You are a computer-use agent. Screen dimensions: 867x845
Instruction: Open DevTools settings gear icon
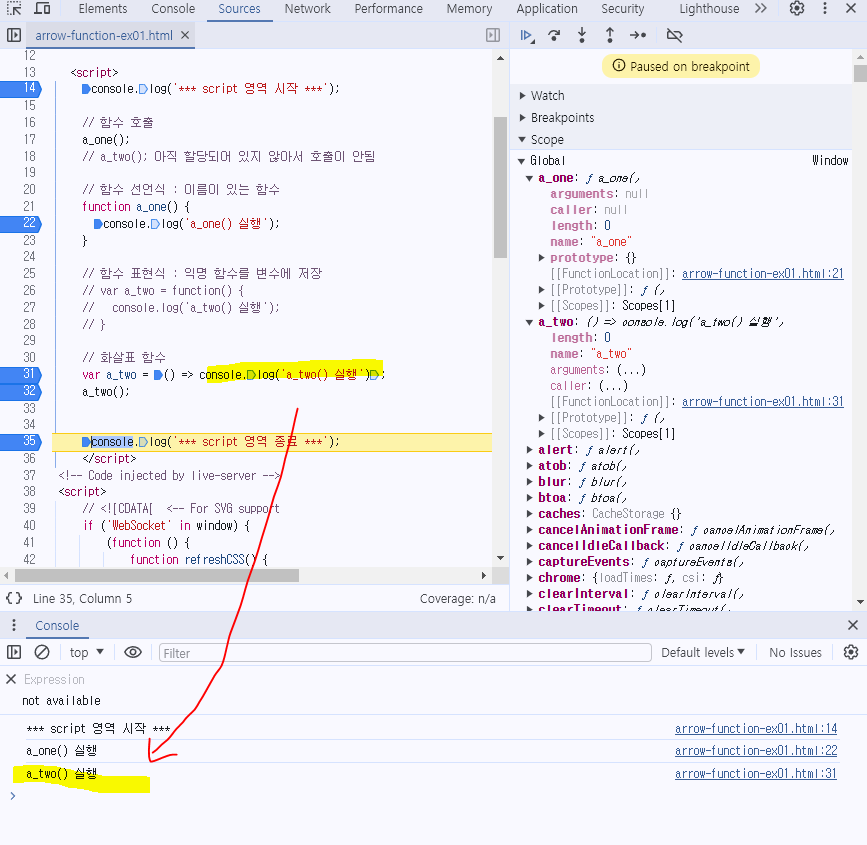point(797,8)
